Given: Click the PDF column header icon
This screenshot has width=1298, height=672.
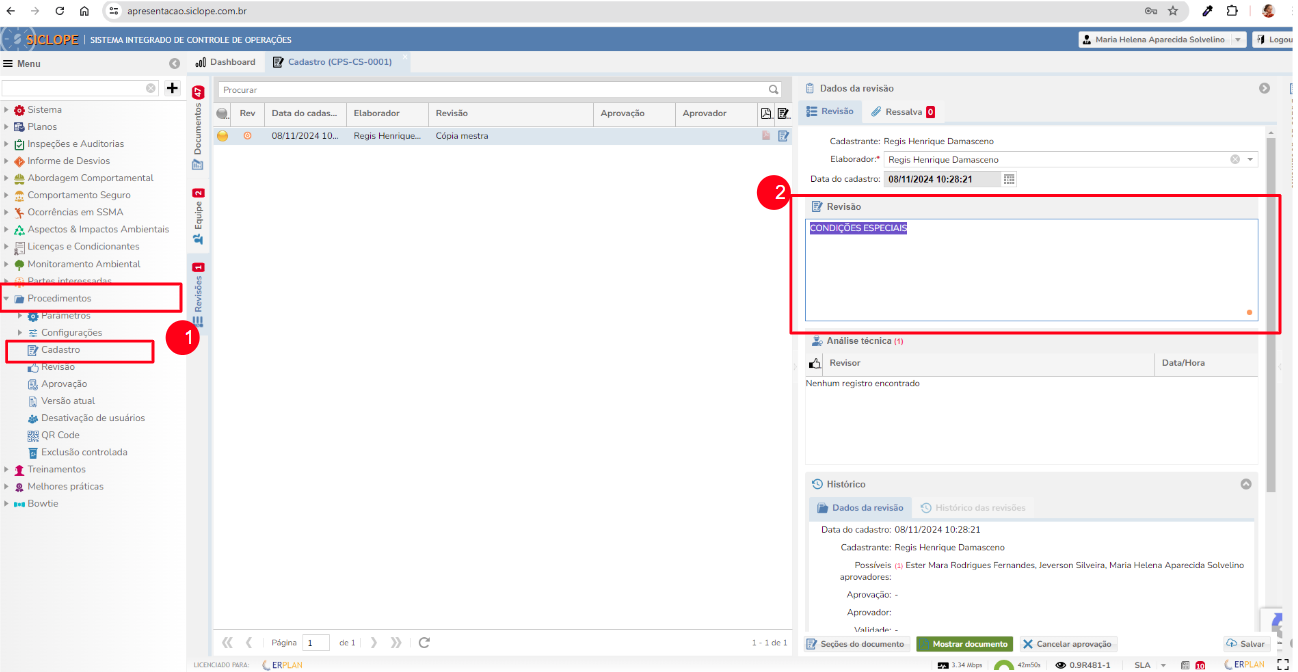Looking at the screenshot, I should tap(766, 113).
